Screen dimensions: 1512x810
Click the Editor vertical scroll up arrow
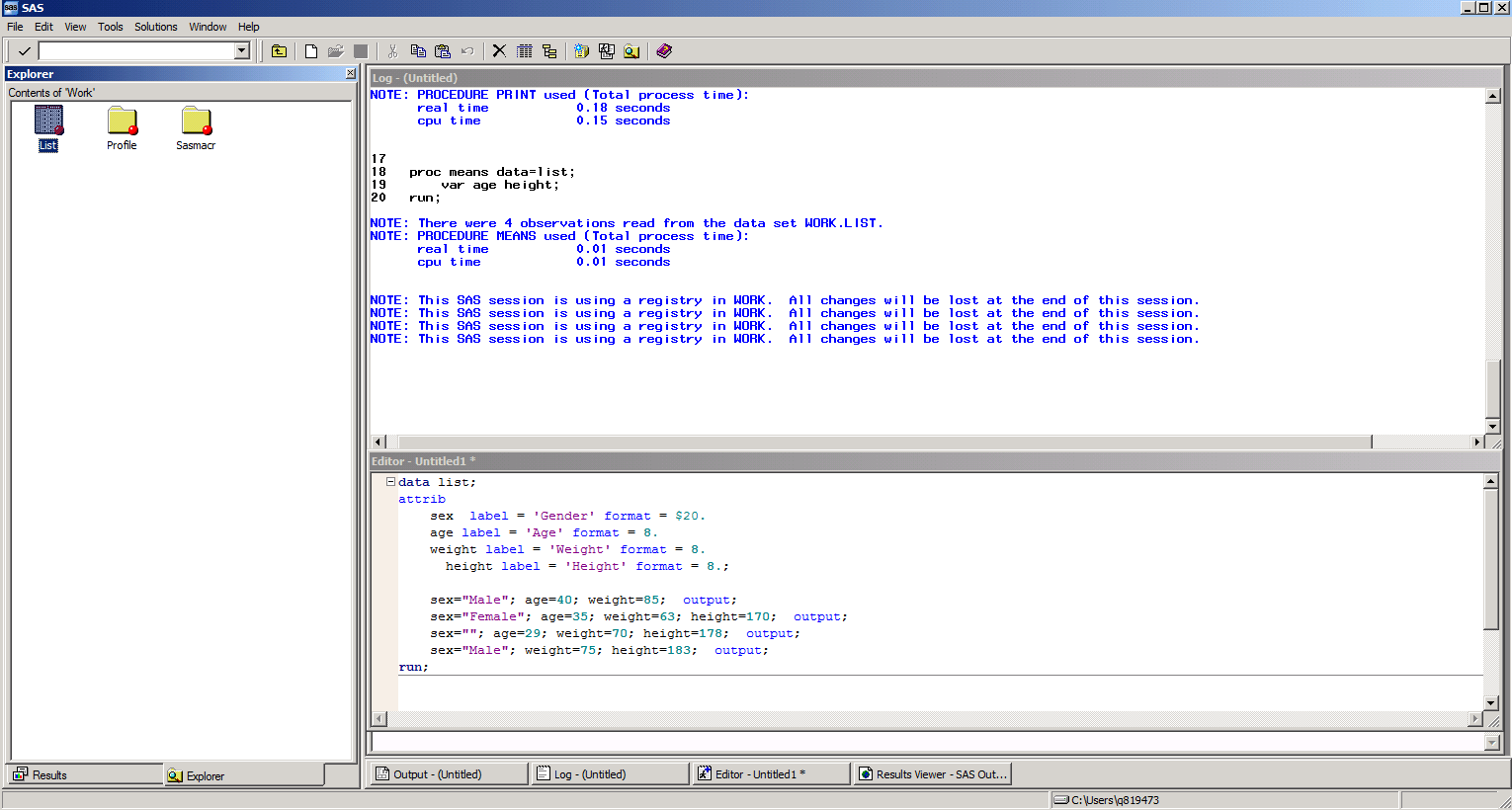click(1491, 481)
